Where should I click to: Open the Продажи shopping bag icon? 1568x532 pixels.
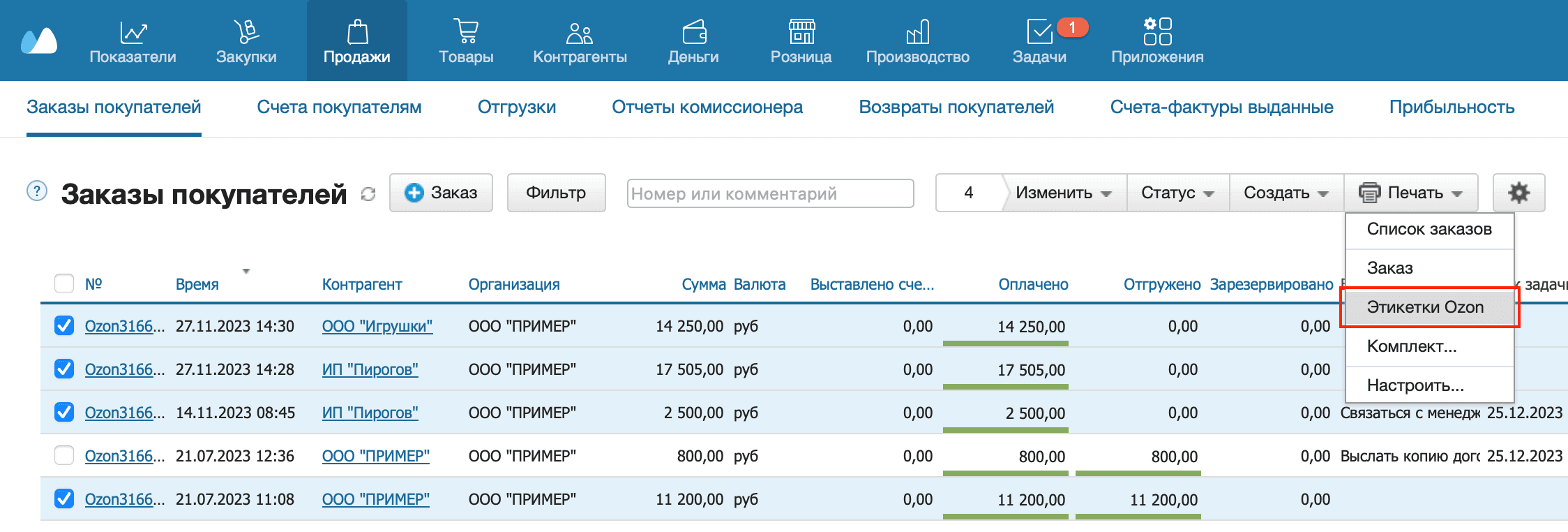(x=357, y=31)
